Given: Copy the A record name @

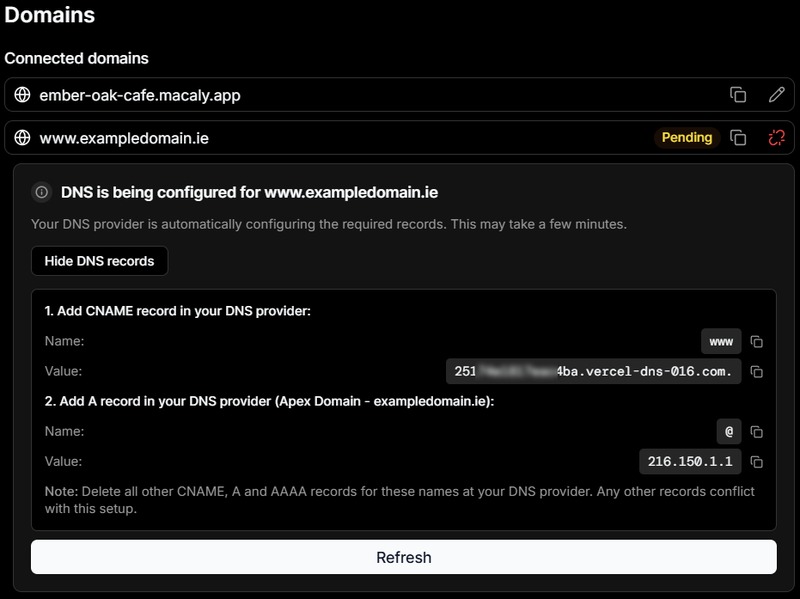Looking at the screenshot, I should pyautogui.click(x=757, y=432).
